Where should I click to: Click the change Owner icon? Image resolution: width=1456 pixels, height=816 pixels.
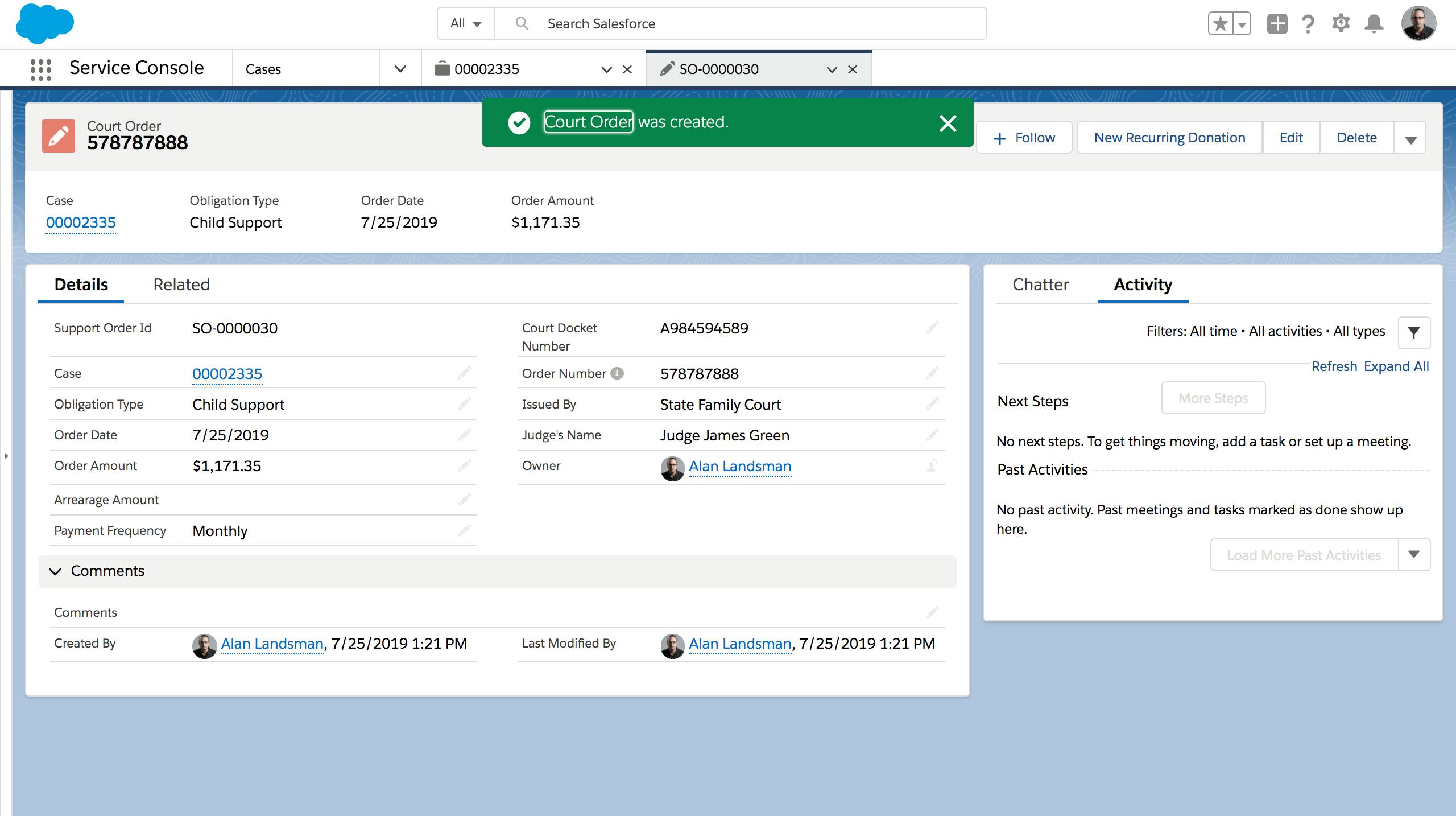pyautogui.click(x=932, y=465)
